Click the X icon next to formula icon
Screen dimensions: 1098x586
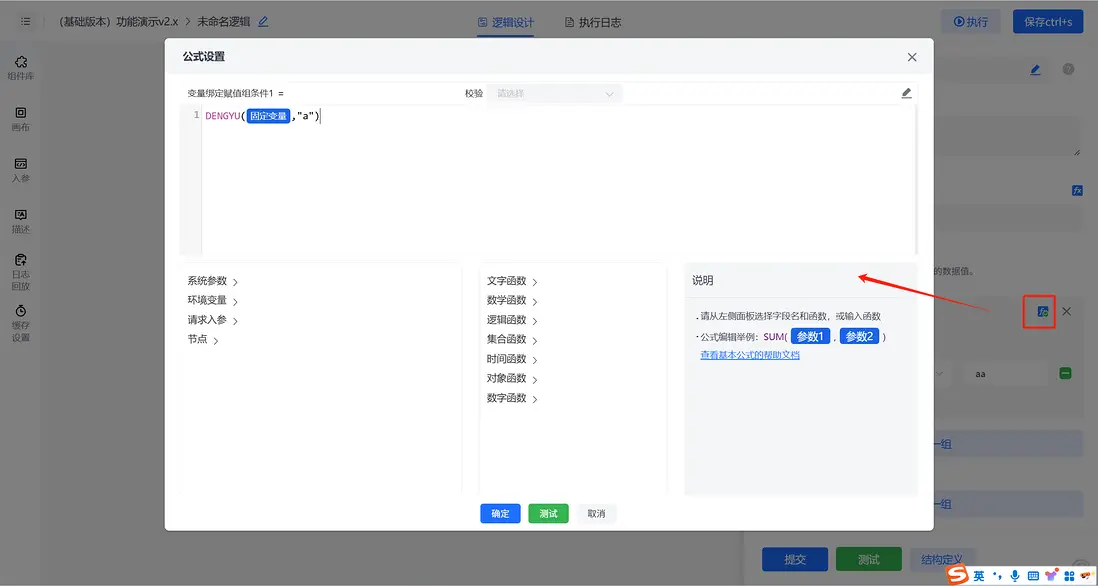click(1066, 312)
